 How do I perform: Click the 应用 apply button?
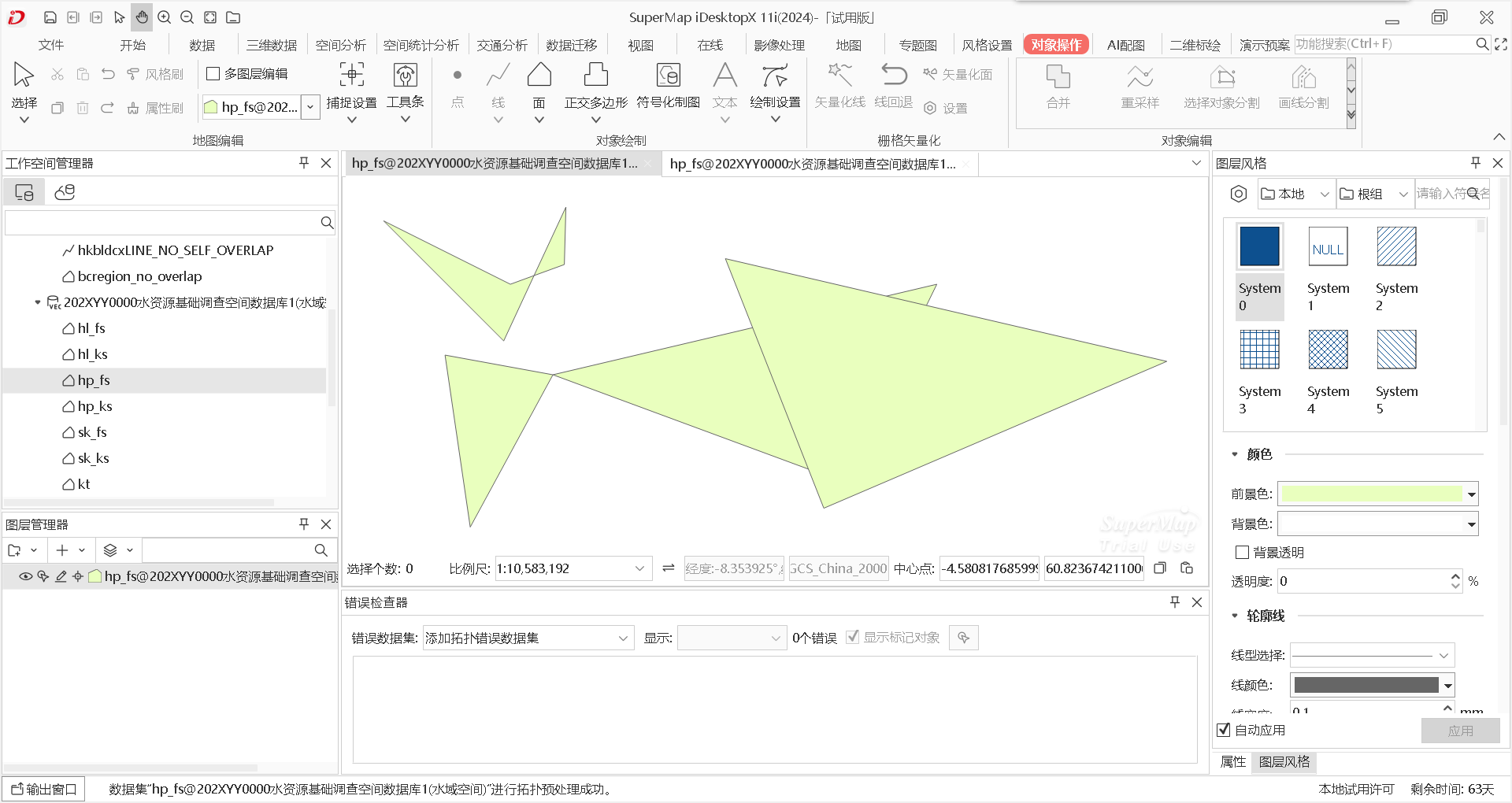[1461, 731]
